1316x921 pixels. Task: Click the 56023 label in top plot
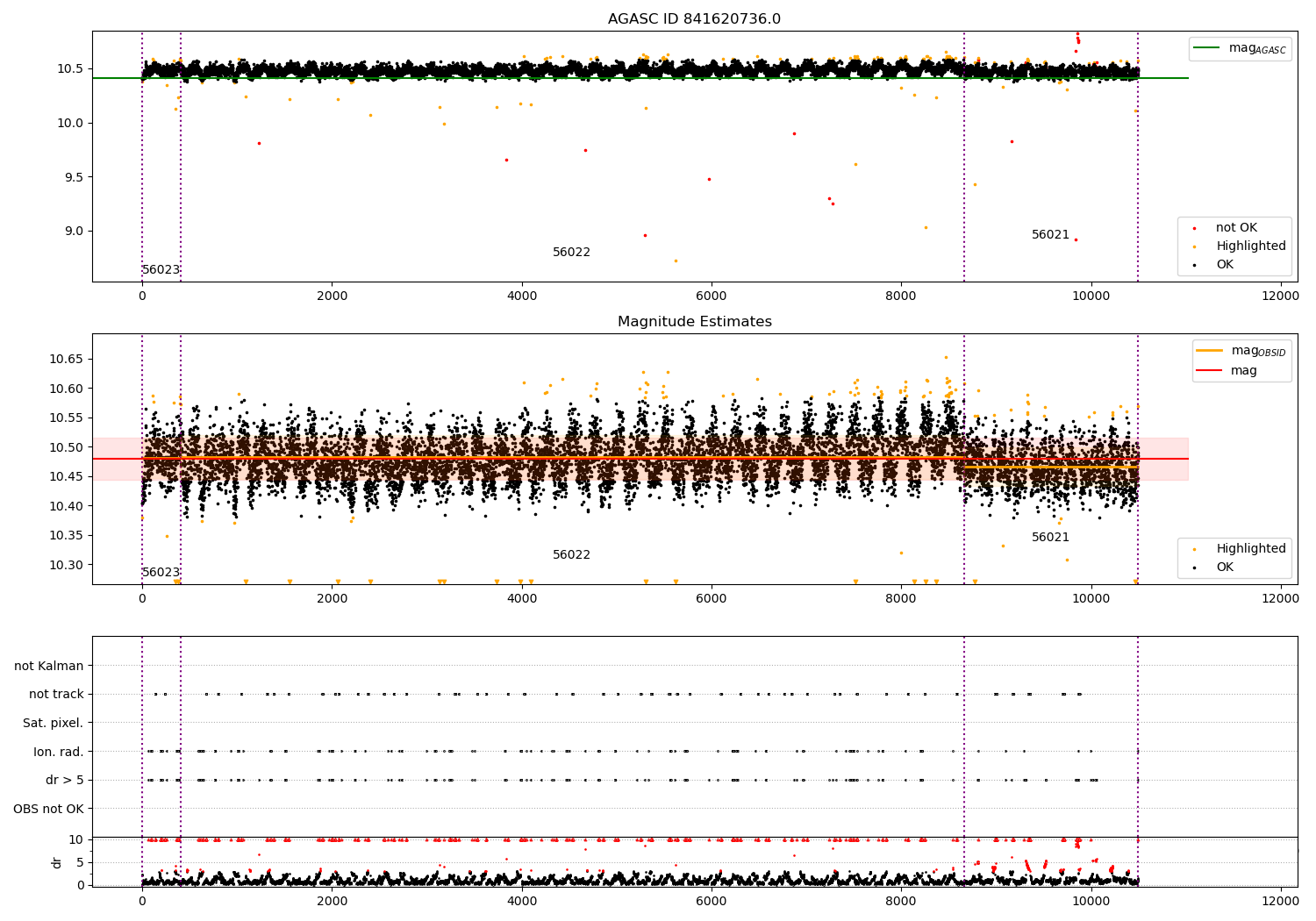(161, 270)
